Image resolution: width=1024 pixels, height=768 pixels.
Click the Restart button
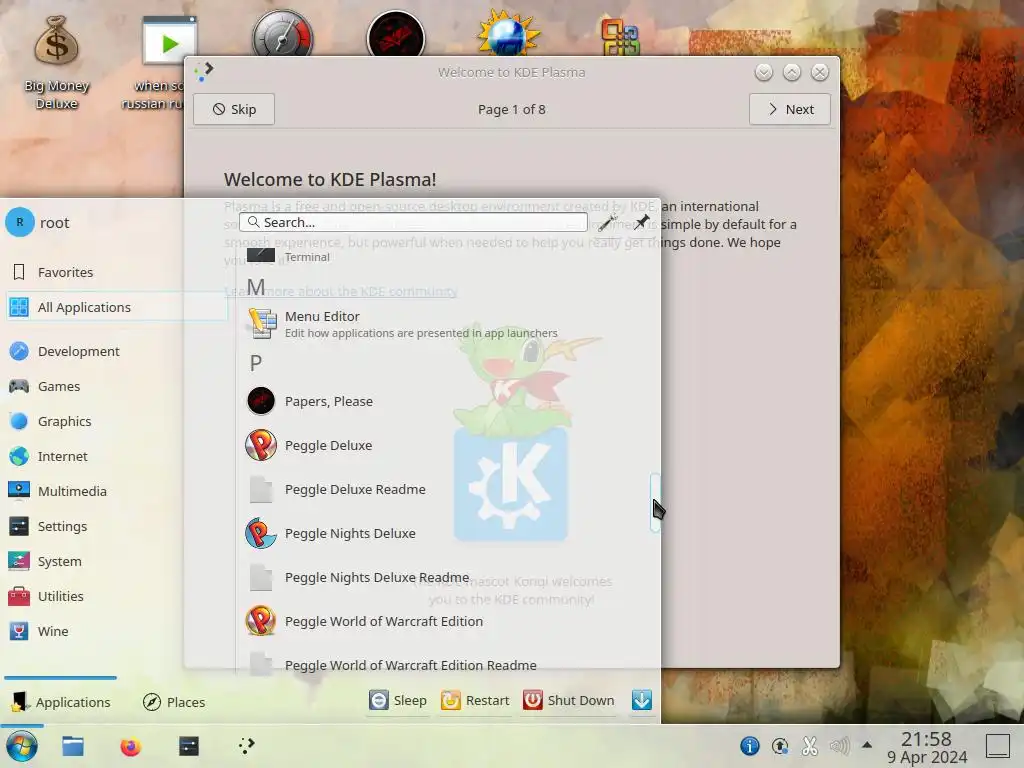tap(475, 701)
